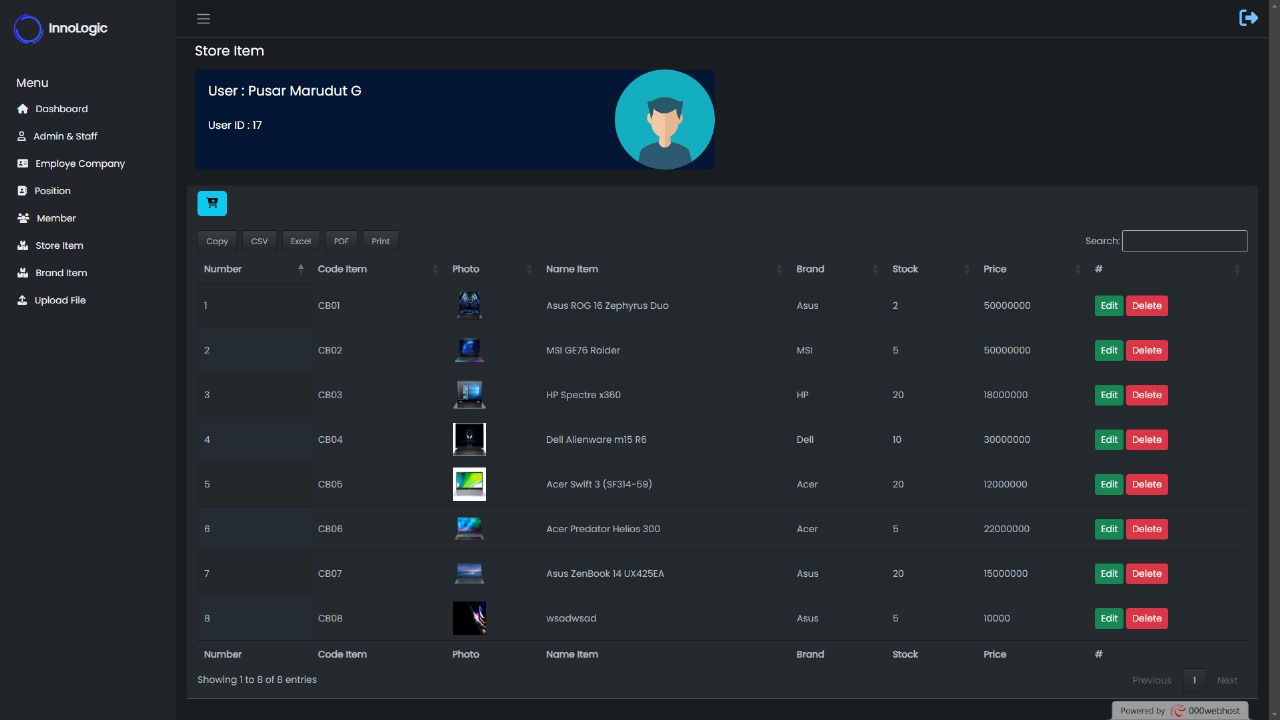Click the CB05 item photo thumbnail

(x=469, y=484)
